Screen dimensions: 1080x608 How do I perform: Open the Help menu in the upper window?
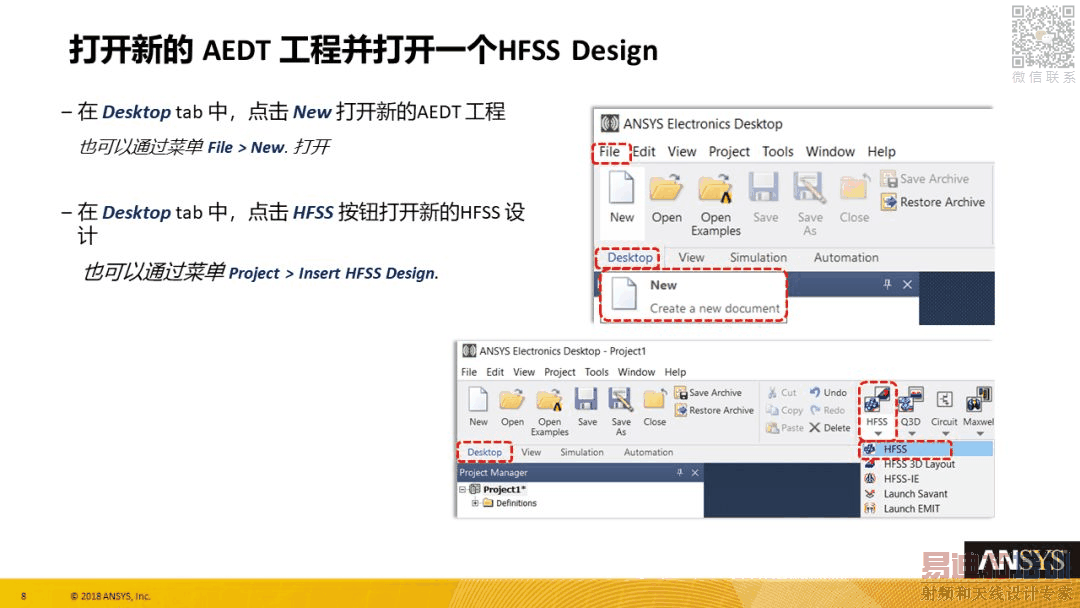[881, 151]
